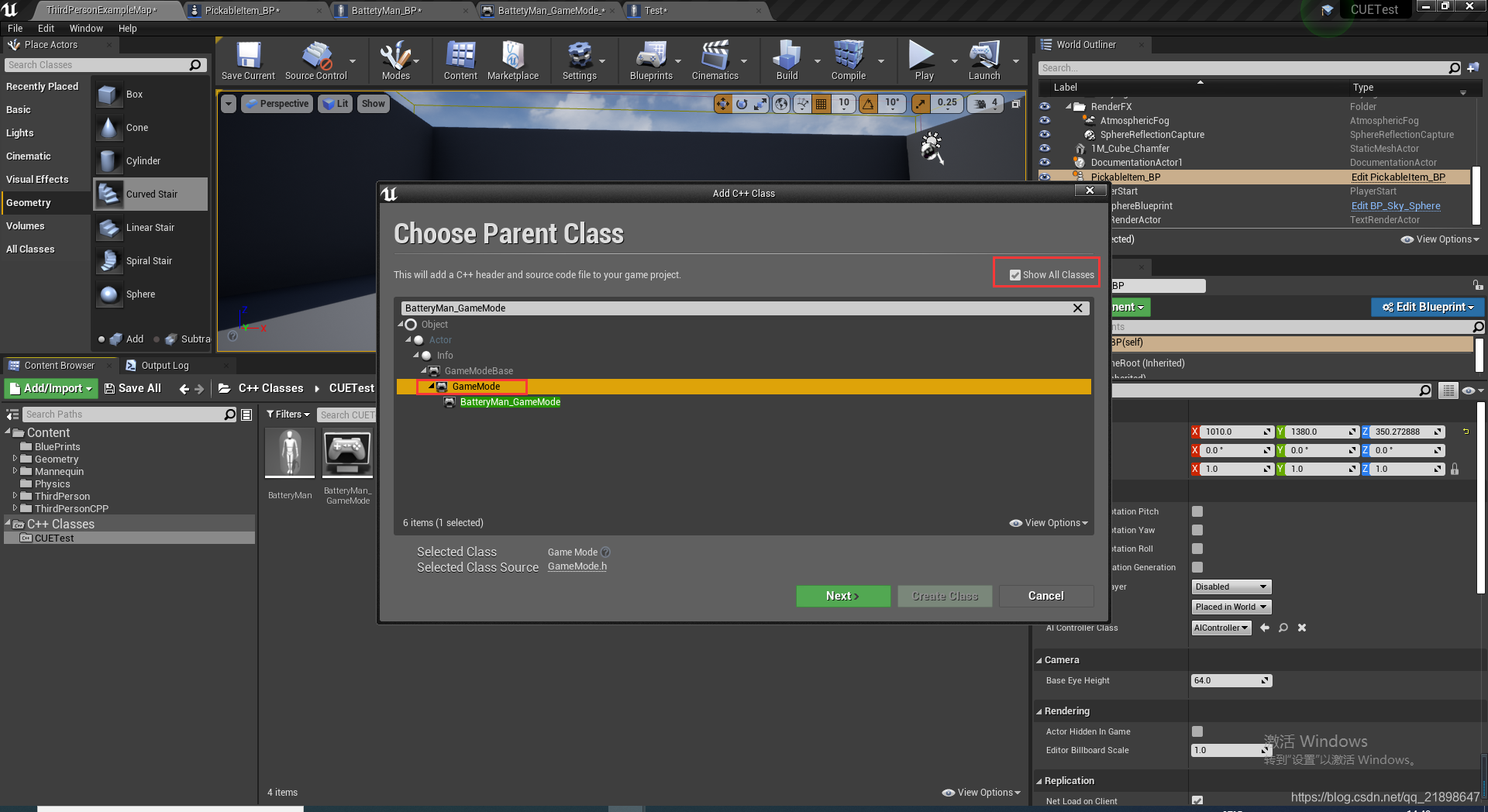Toggle the Show All Classes checkbox
Image resolution: width=1488 pixels, height=812 pixels.
pos(1014,275)
